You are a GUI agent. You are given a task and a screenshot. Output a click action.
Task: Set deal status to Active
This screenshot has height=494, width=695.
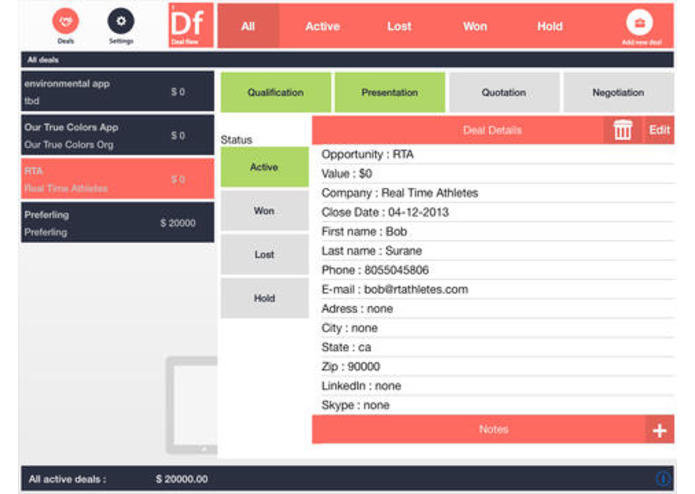[x=265, y=167]
